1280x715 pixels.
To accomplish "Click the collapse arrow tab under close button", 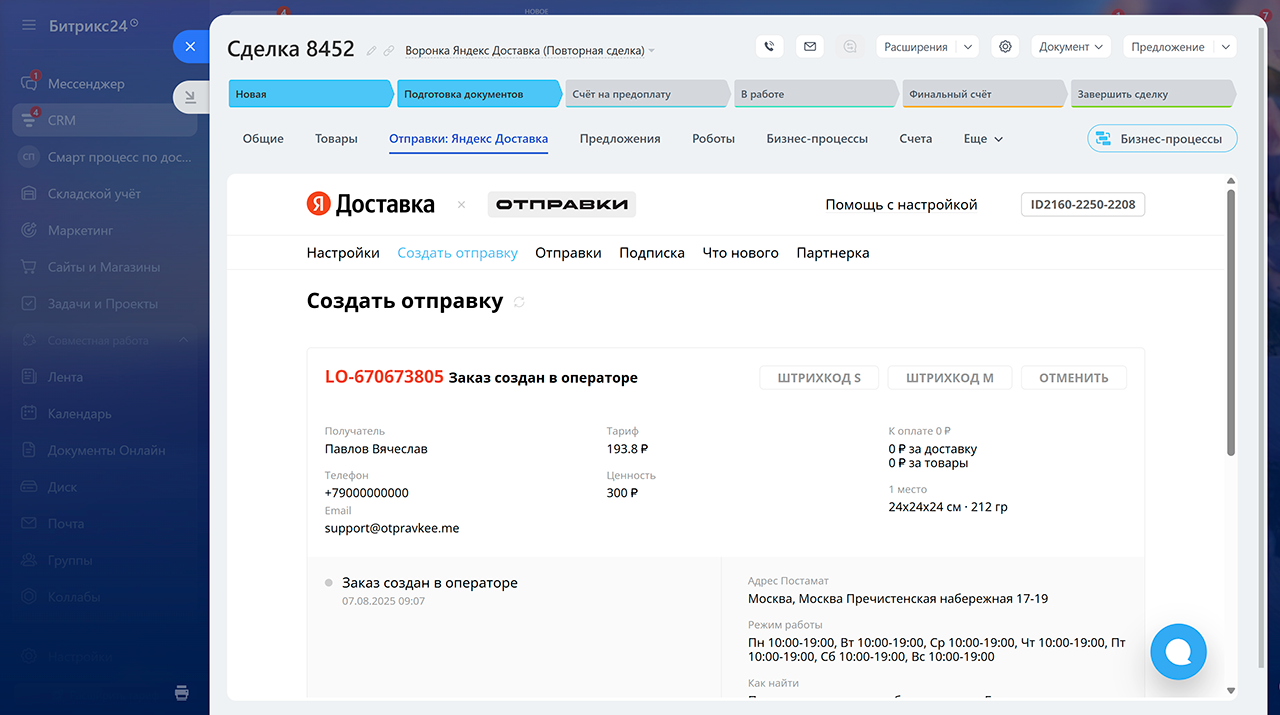I will (190, 96).
